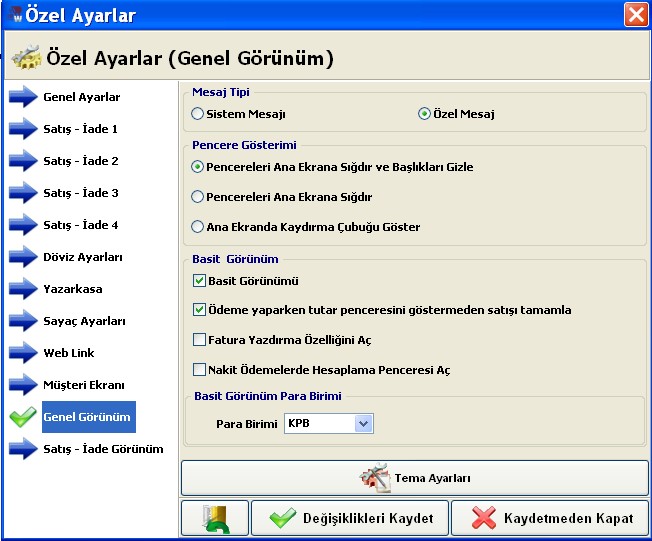Toggle Ödeme yaparken tutar penceresini göstermeden checkbox

click(x=199, y=310)
